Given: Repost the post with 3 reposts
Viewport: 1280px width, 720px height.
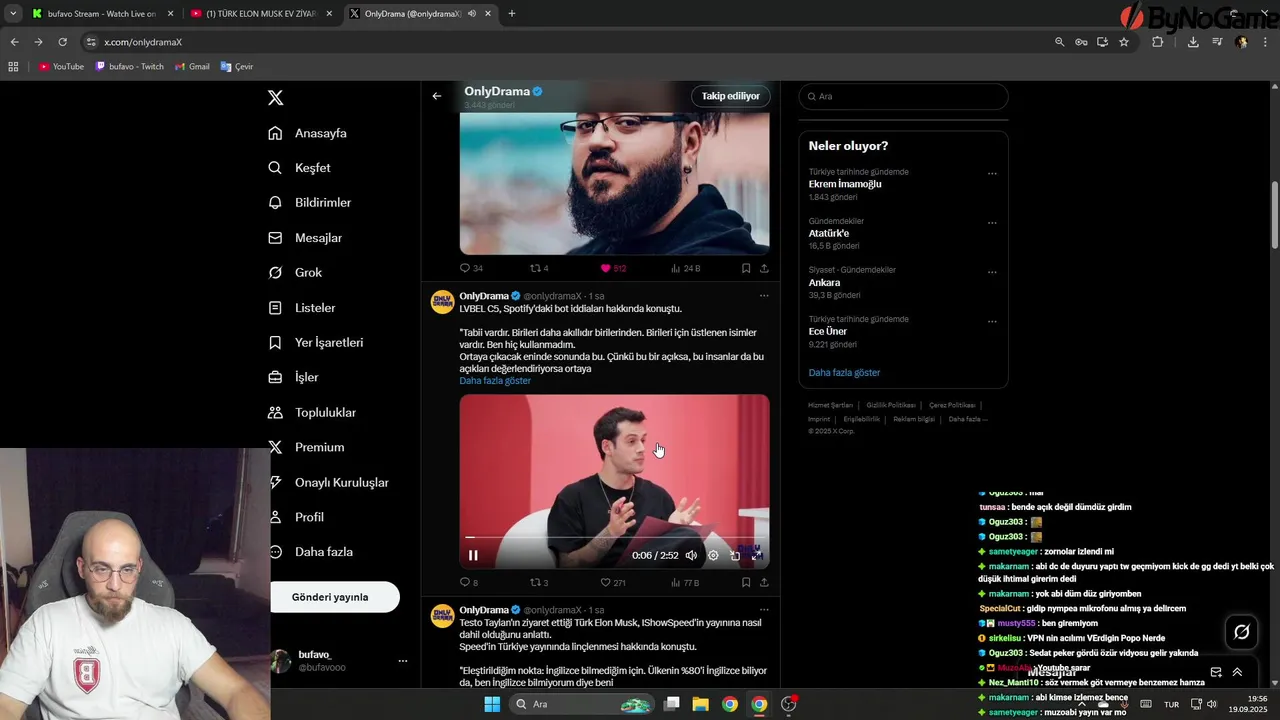Looking at the screenshot, I should tap(539, 582).
